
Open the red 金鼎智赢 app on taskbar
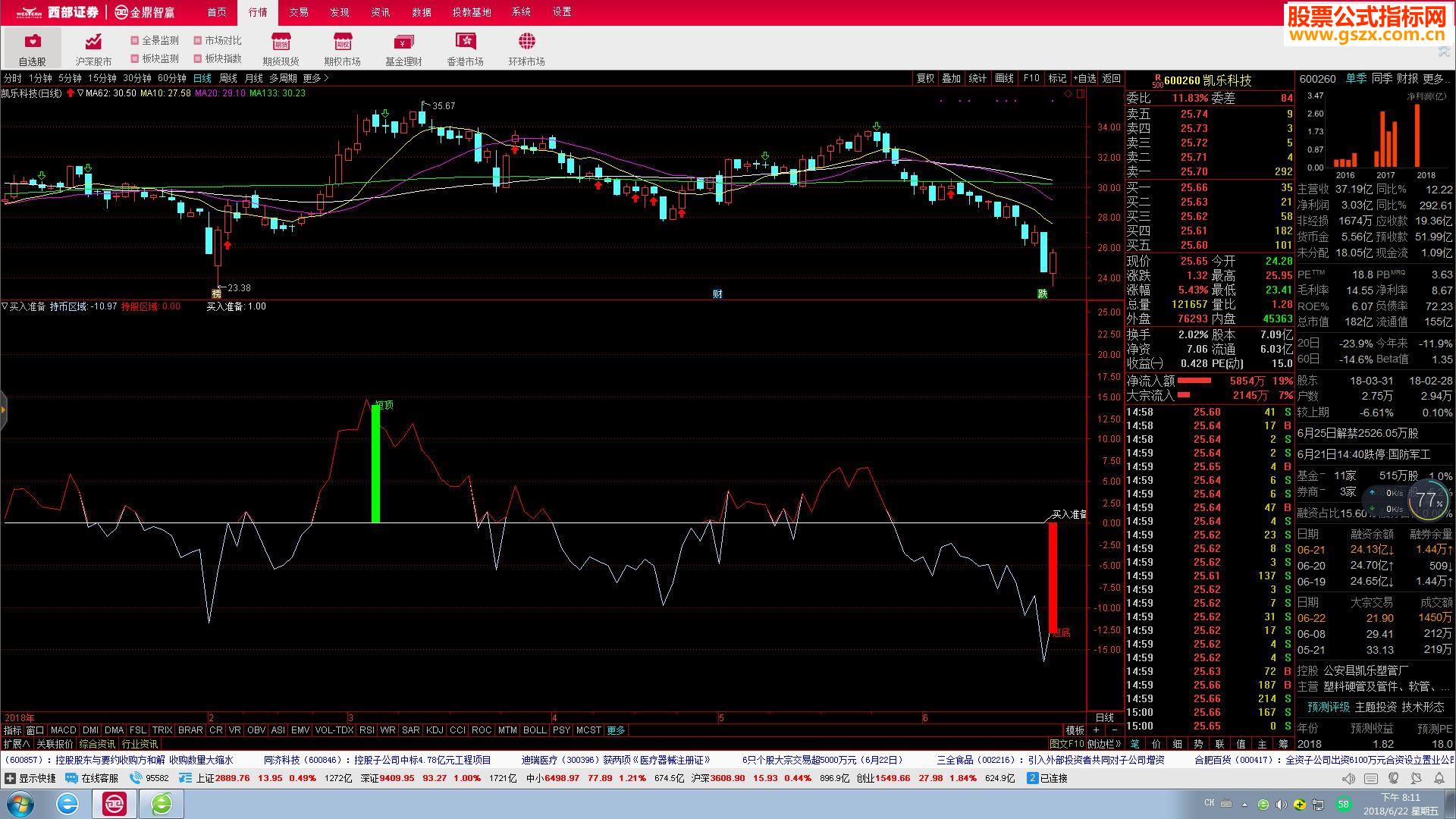[x=115, y=803]
